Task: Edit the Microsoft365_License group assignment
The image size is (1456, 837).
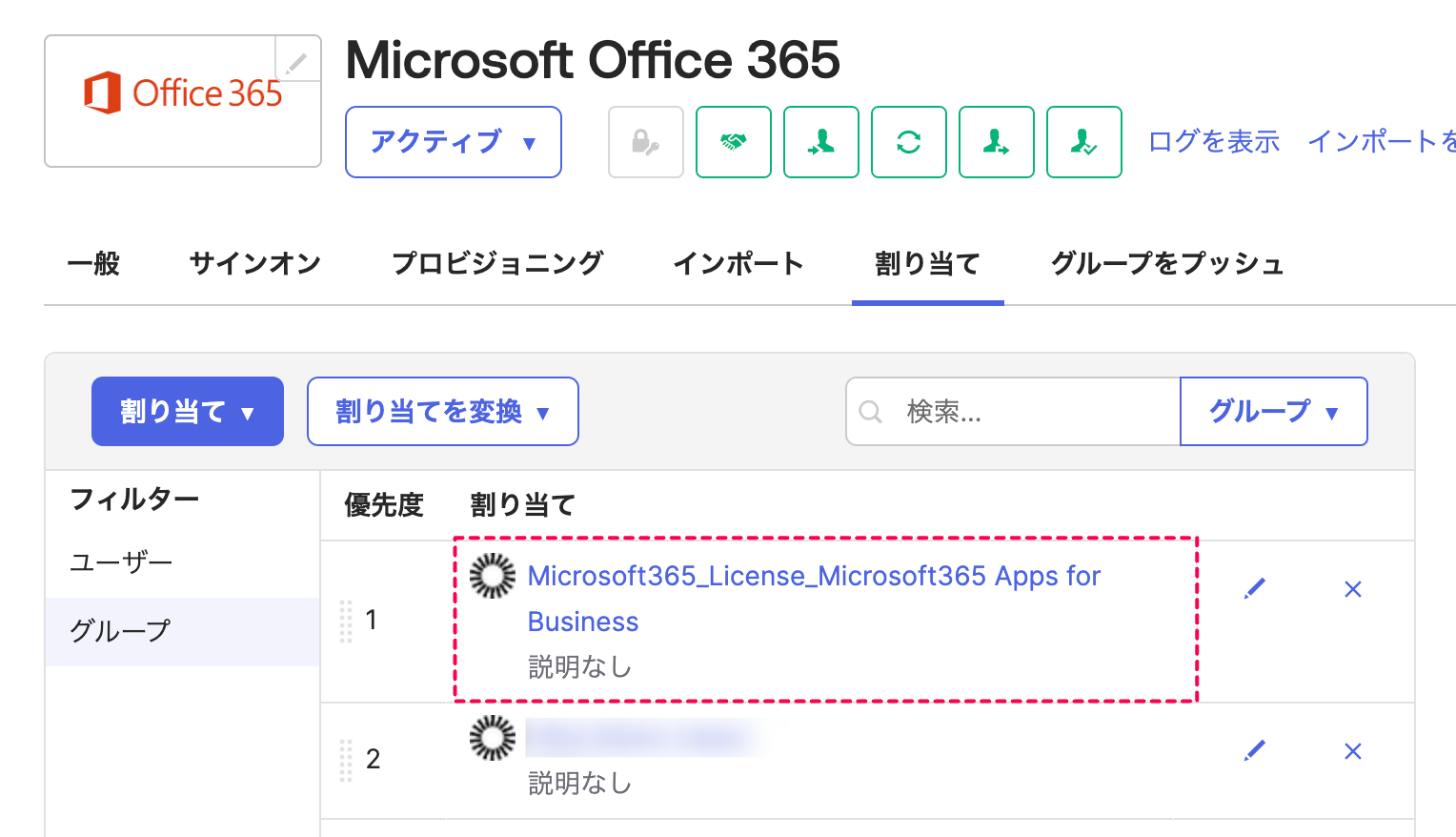Action: [x=1255, y=589]
